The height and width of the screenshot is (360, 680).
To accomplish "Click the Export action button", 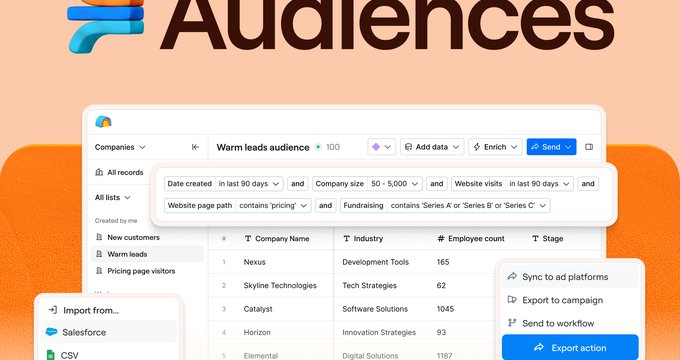I will (x=570, y=348).
